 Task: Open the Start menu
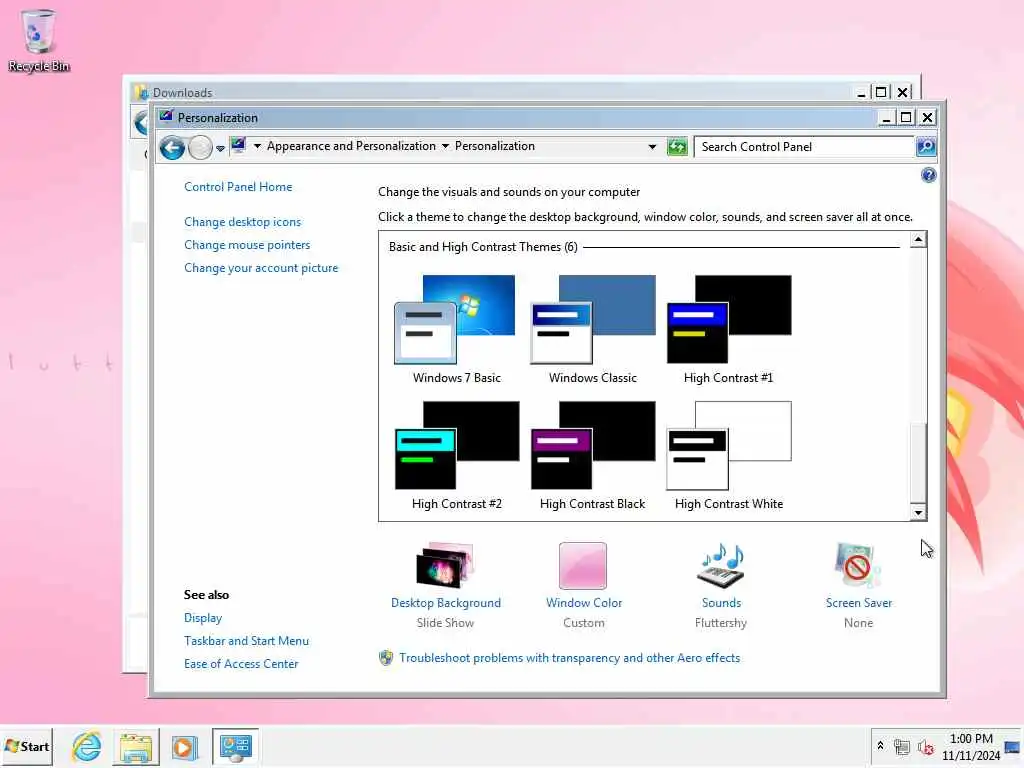(26, 746)
